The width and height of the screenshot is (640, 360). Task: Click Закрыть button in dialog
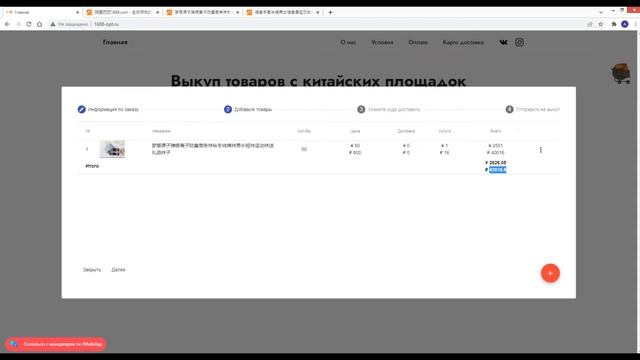[x=92, y=270]
